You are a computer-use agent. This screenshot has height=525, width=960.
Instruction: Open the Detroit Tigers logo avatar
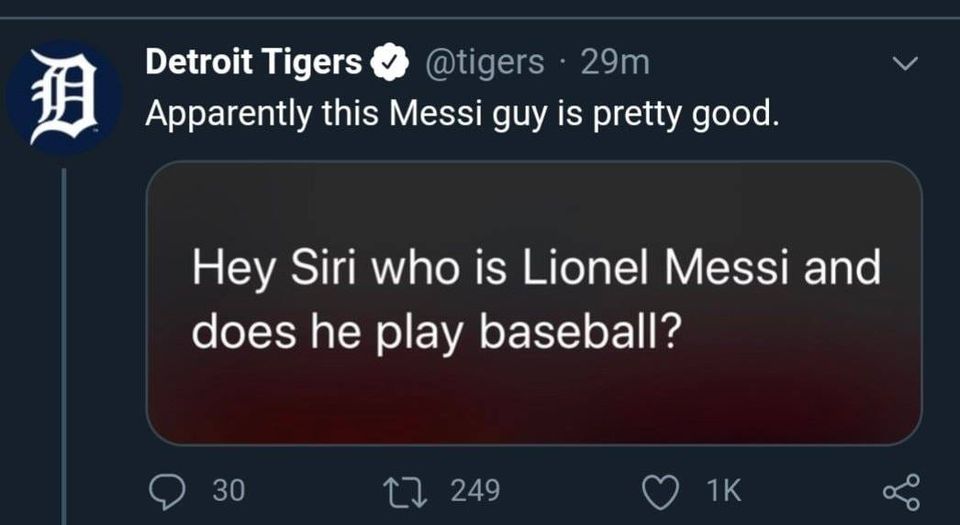pyautogui.click(x=62, y=97)
